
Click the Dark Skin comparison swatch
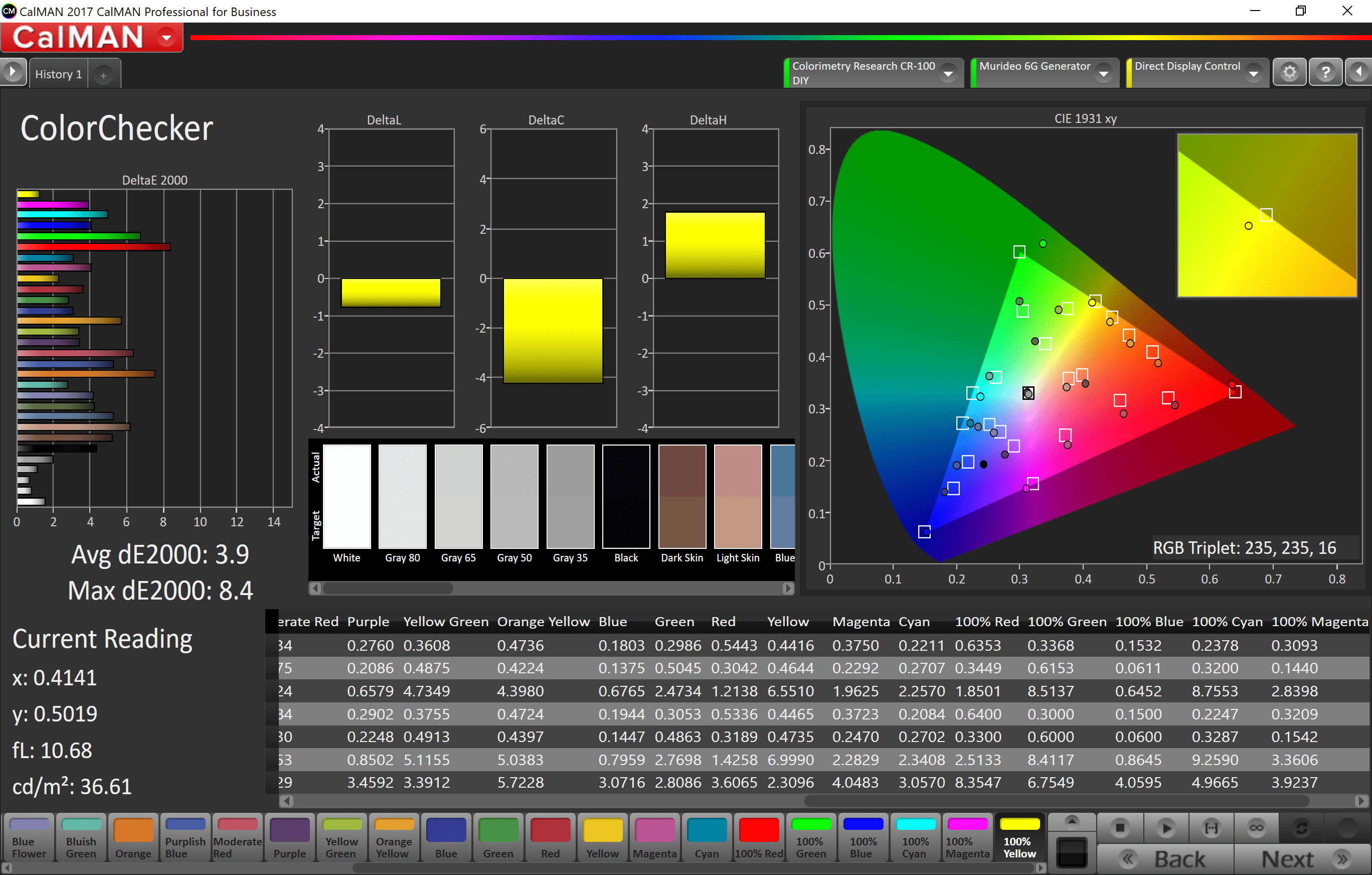point(682,497)
